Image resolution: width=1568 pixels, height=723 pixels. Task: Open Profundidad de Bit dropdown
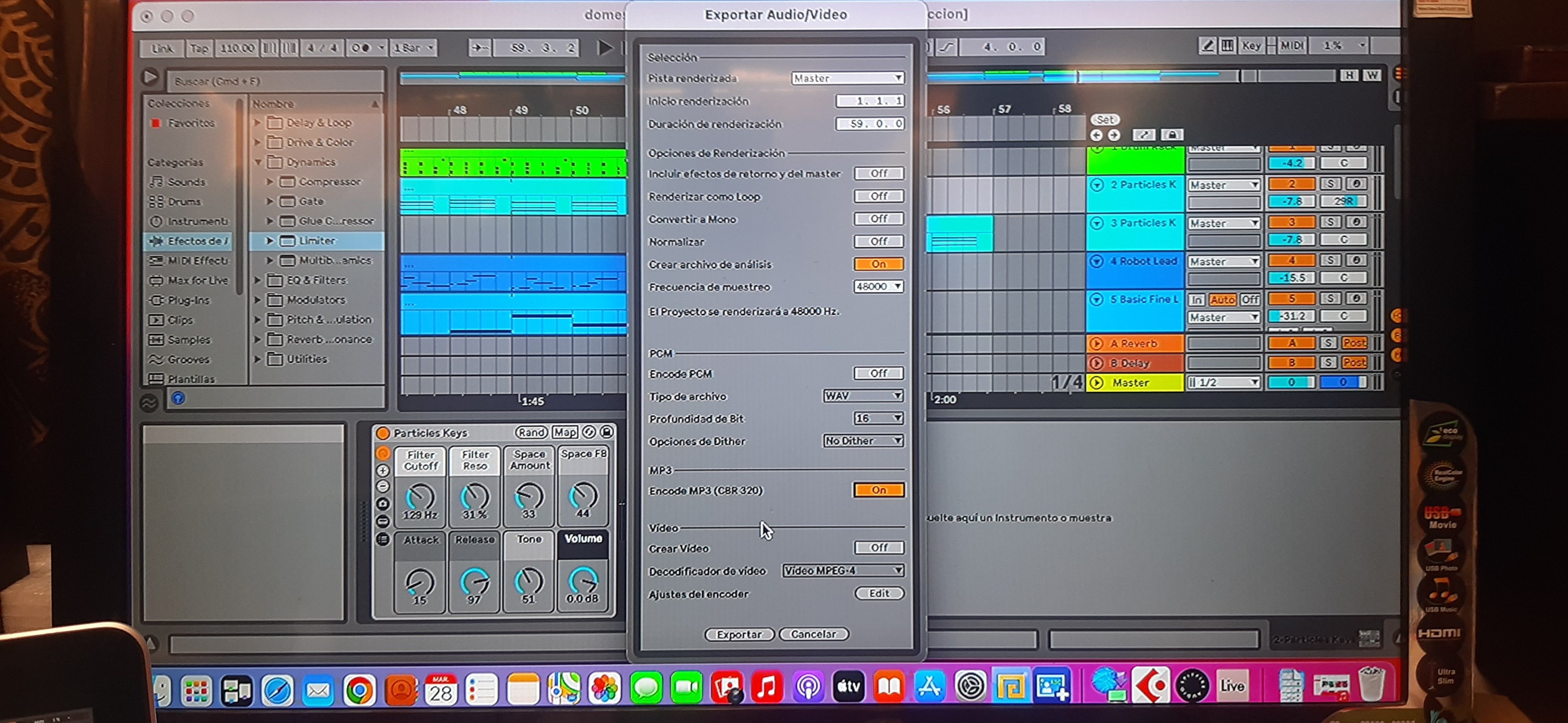click(x=878, y=418)
